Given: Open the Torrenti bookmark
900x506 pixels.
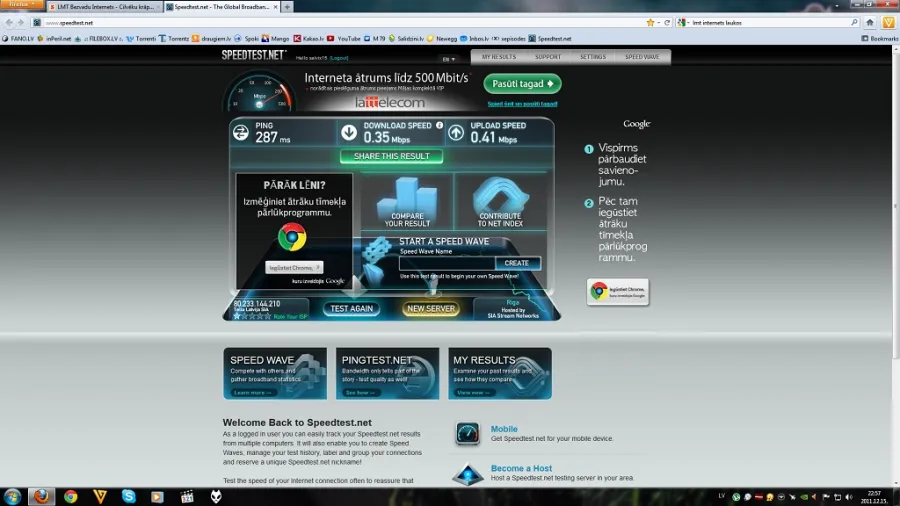Looking at the screenshot, I should click(141, 38).
